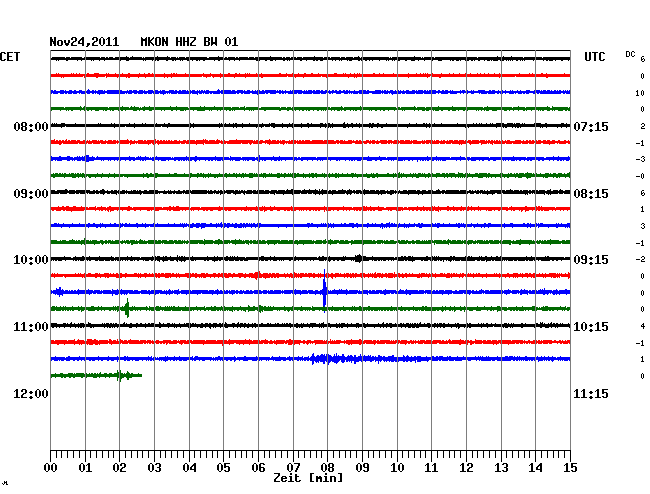Click minute tick label 01

(x=85, y=468)
